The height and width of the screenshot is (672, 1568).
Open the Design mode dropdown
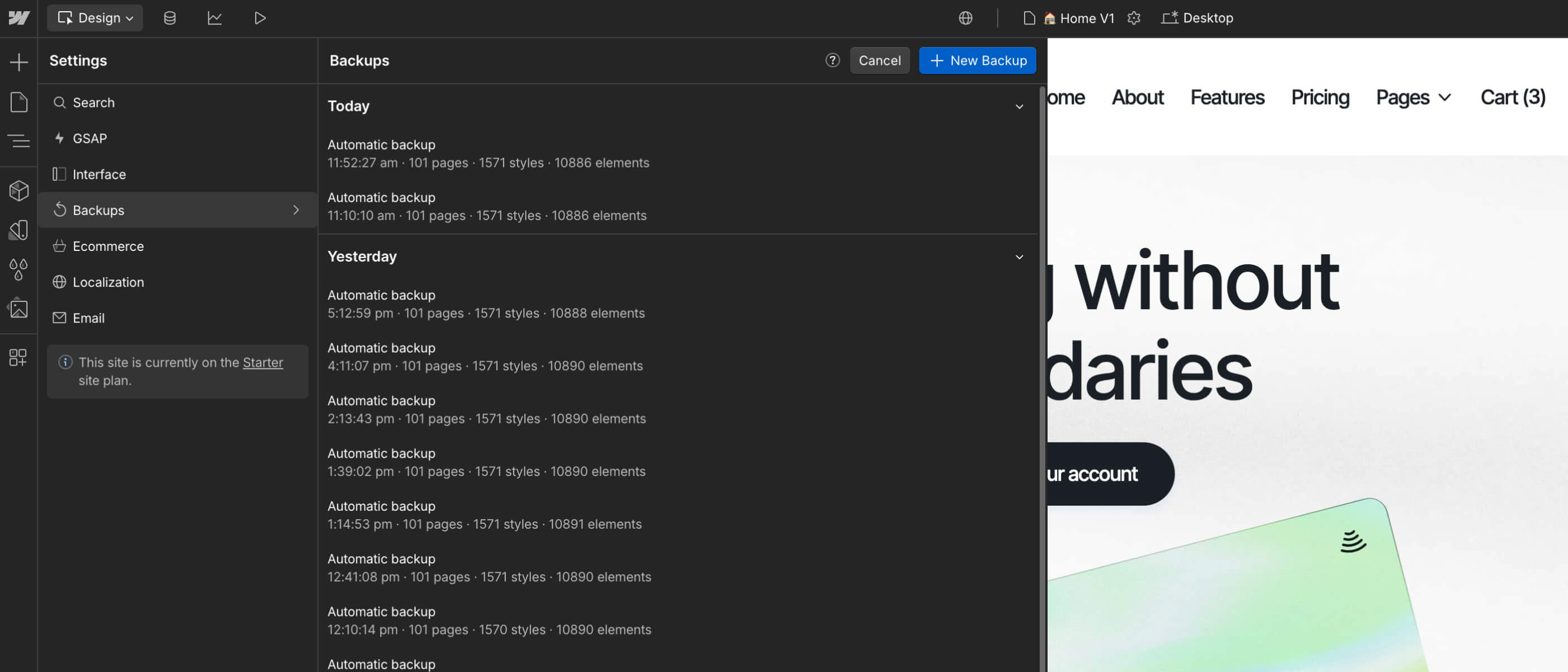[95, 18]
